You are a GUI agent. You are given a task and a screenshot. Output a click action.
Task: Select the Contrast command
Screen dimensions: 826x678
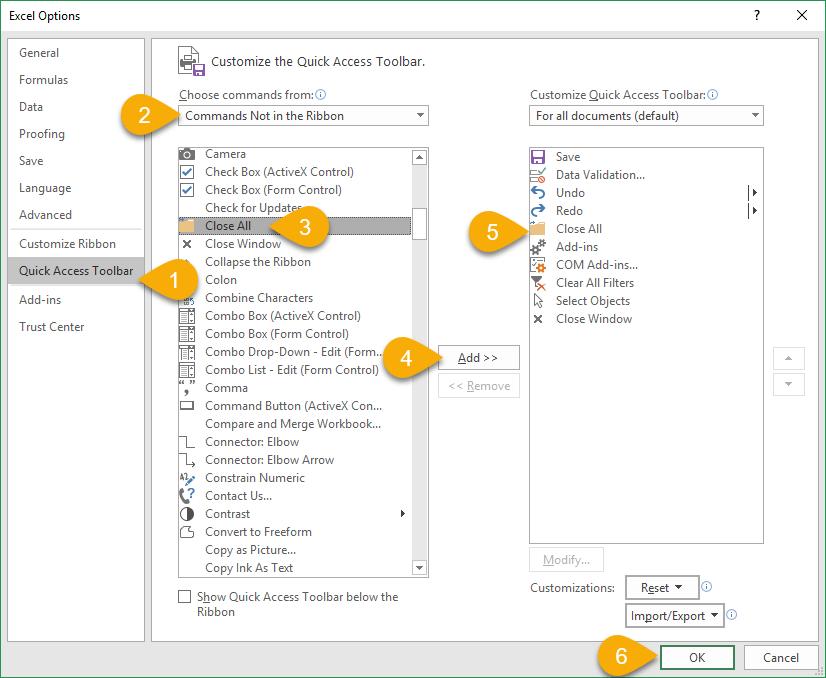pyautogui.click(x=227, y=514)
